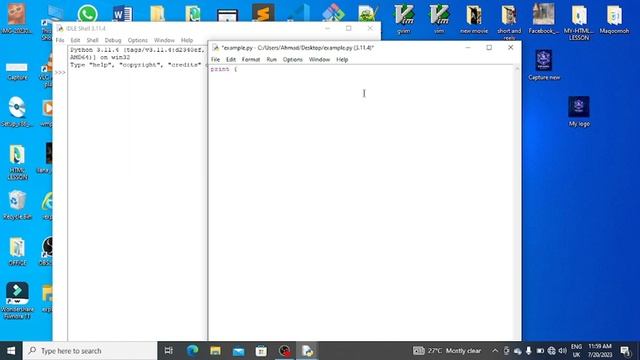The image size is (640, 360).
Task: Open Window menu in example.py editor
Action: [319, 60]
